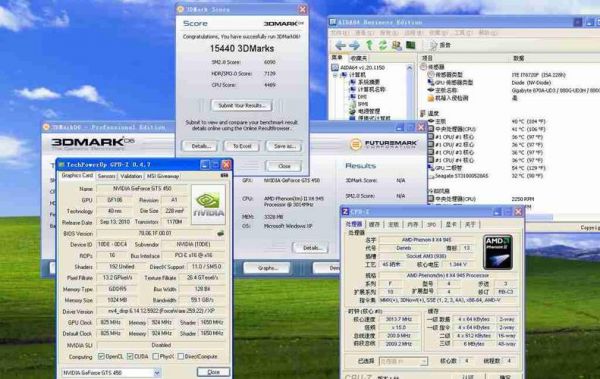This screenshot has width=600, height=379.
Task: Click the 3DMark Score title bar icon
Action: pos(181,9)
